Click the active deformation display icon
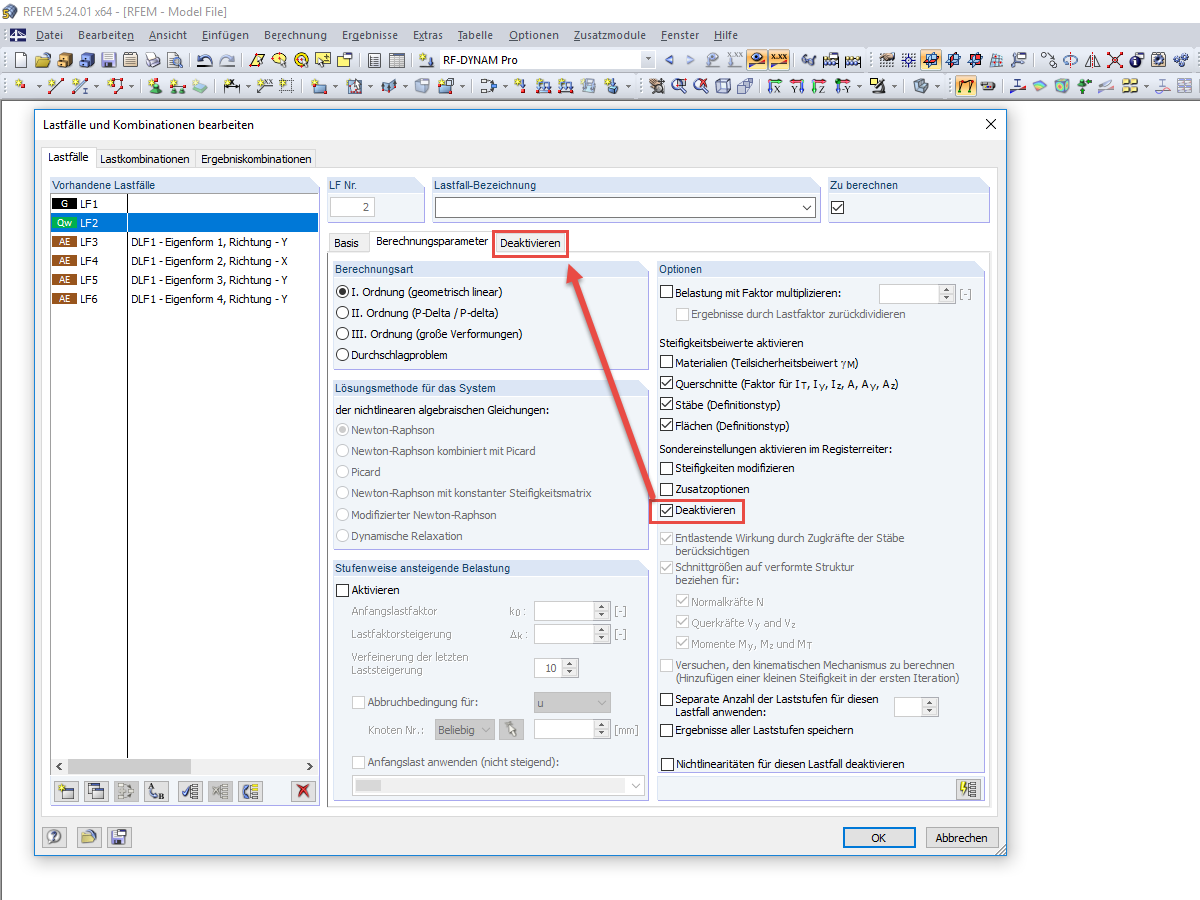This screenshot has width=1200, height=900. (x=966, y=86)
